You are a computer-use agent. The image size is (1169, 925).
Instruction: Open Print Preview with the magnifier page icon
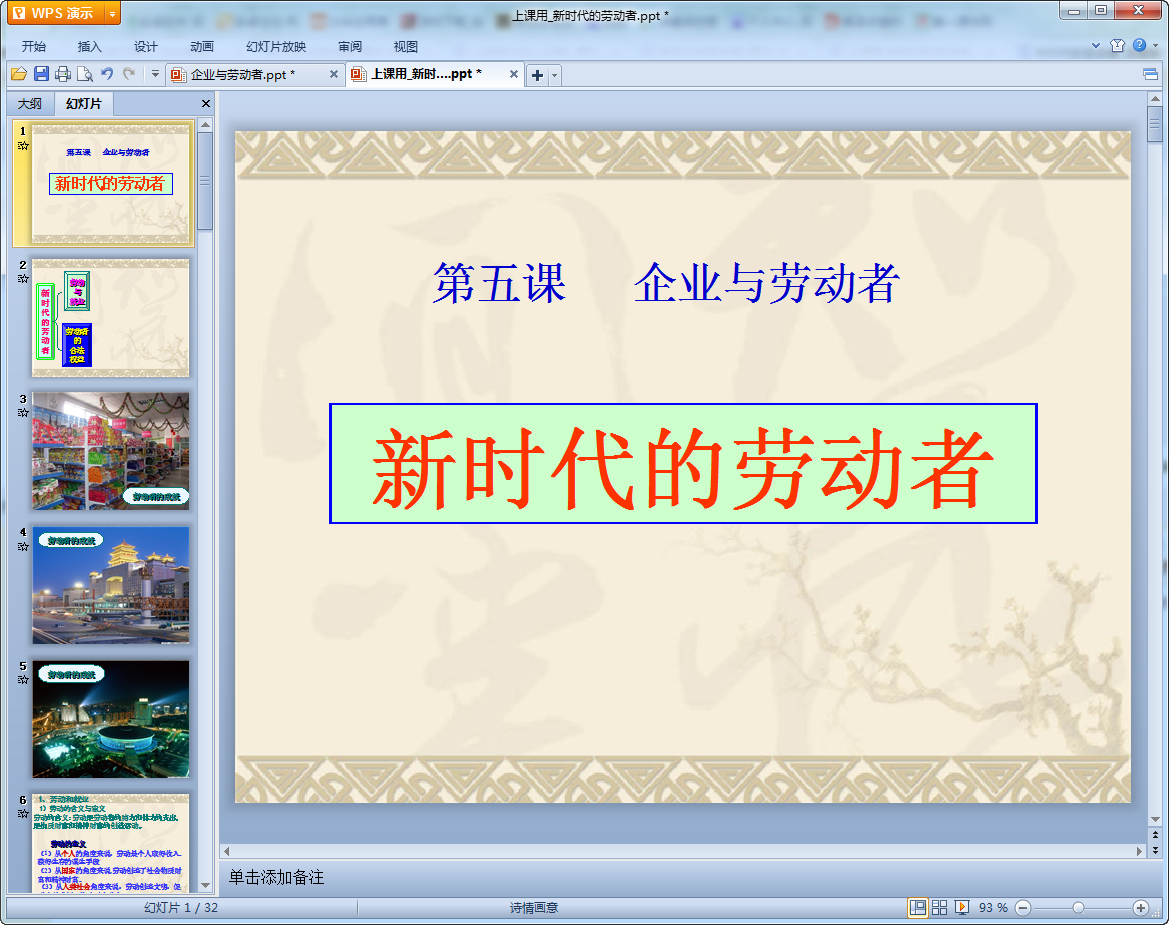[85, 74]
